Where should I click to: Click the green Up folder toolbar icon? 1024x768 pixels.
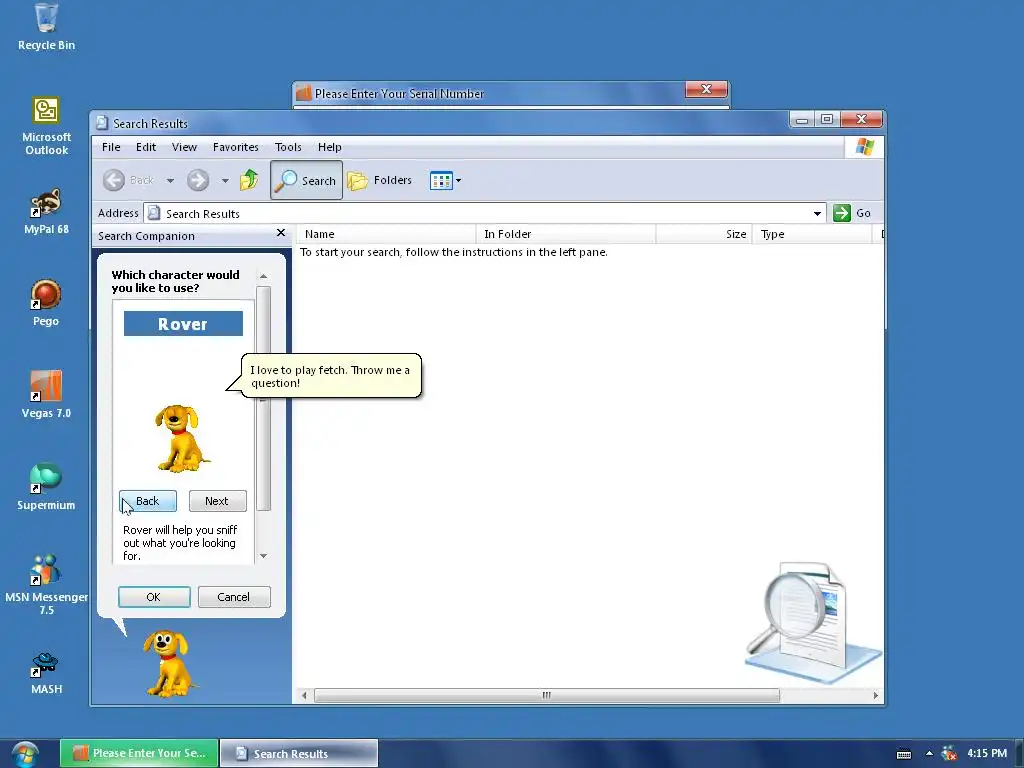[x=249, y=180]
